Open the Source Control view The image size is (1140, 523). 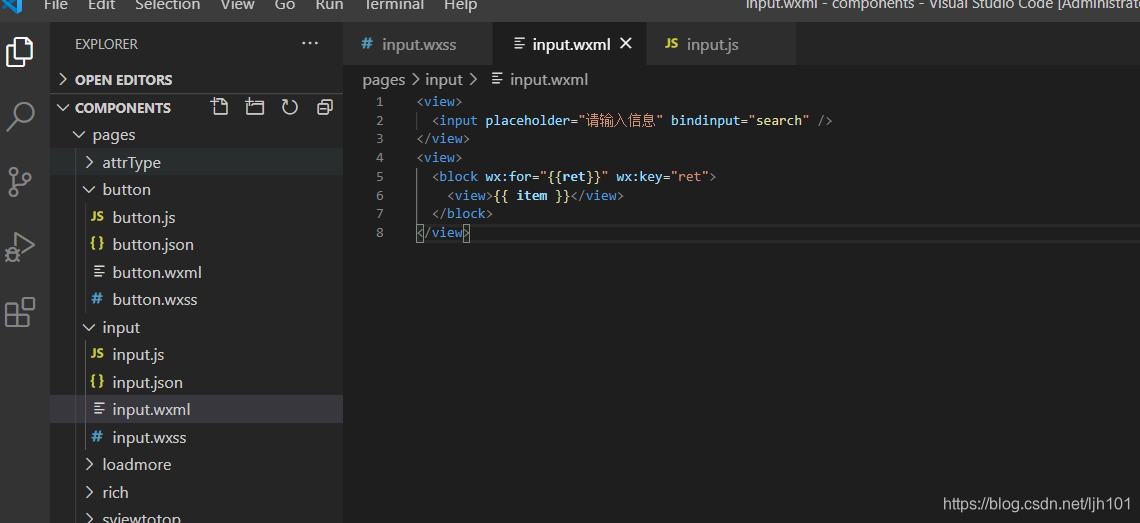pos(20,181)
